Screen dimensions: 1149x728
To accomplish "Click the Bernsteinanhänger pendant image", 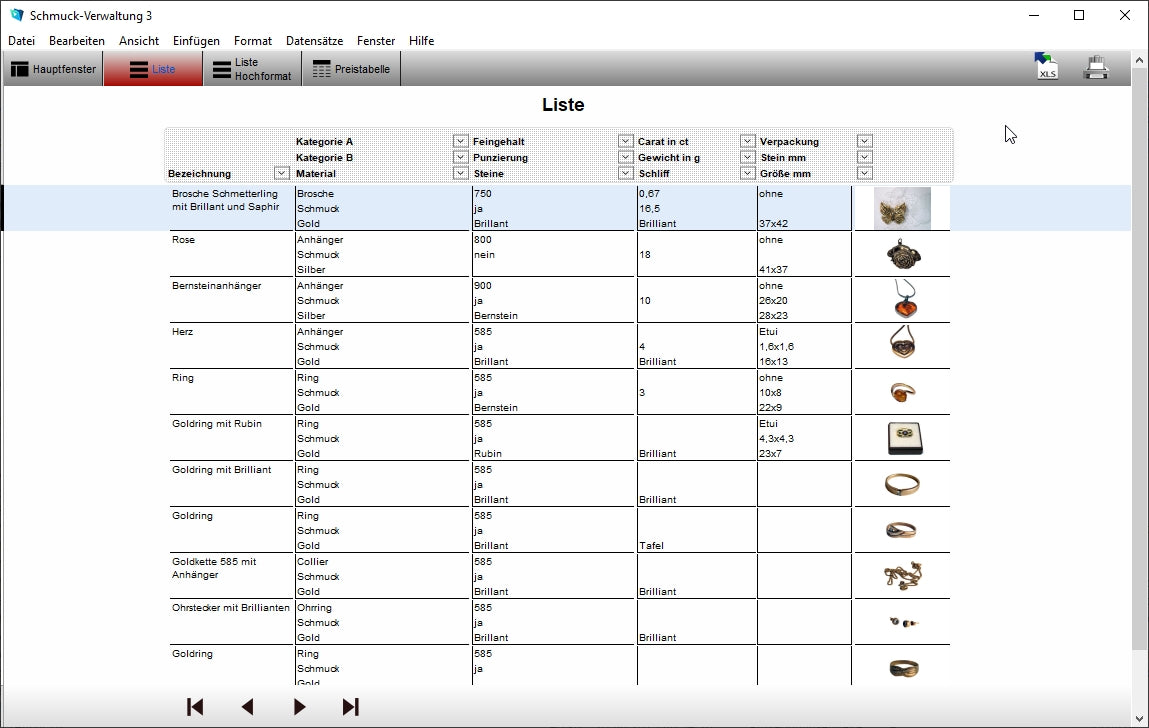I will click(903, 300).
